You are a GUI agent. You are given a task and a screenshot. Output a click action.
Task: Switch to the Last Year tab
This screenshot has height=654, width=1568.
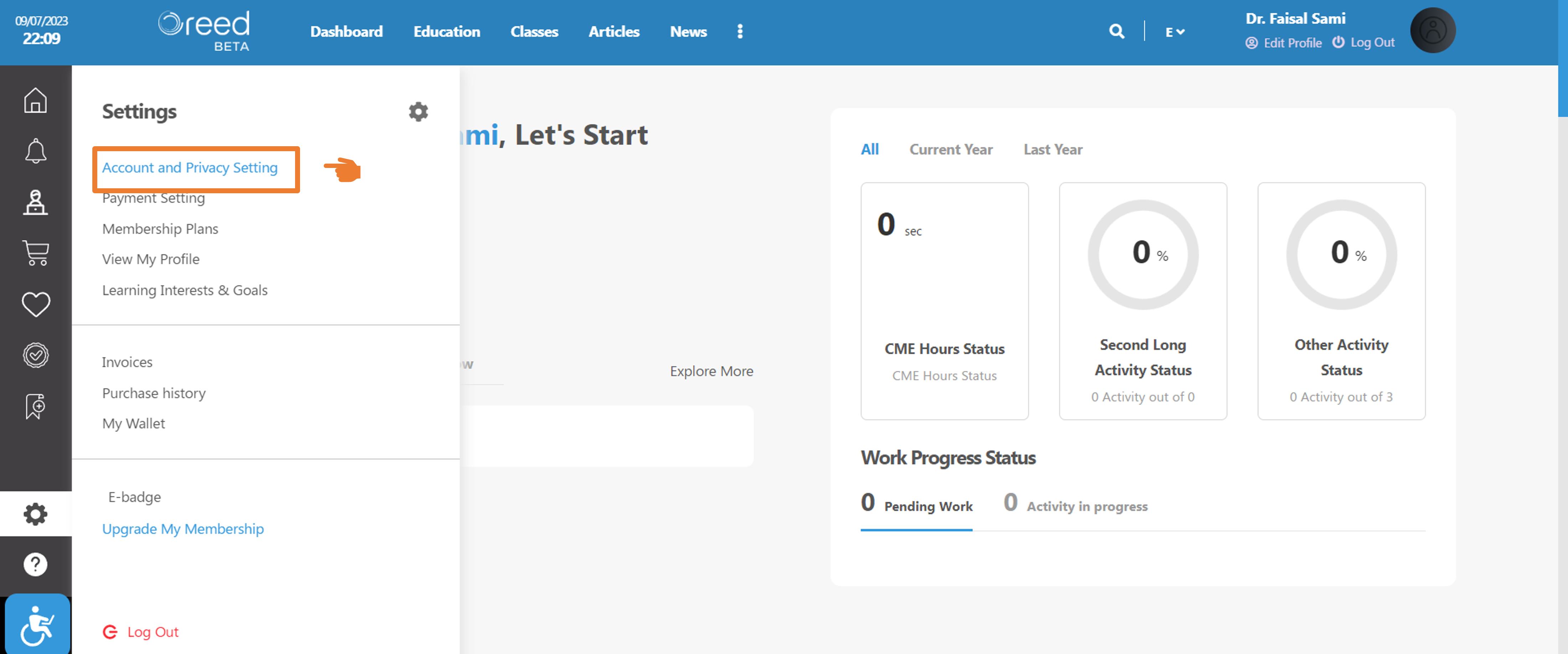tap(1052, 149)
